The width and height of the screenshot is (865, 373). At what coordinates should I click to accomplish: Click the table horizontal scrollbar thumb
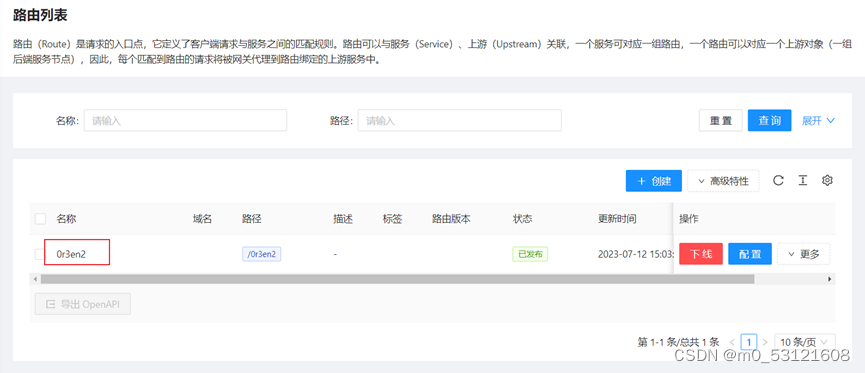point(397,280)
